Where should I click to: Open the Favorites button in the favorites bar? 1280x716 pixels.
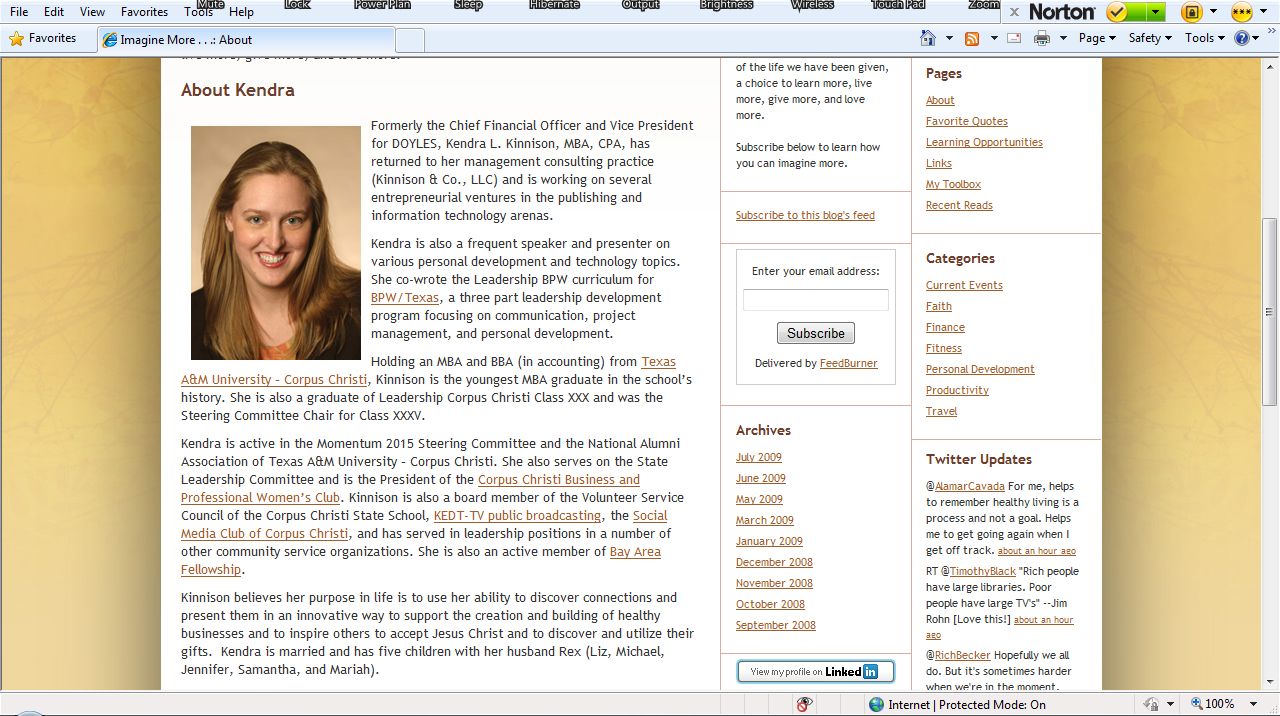coord(43,39)
